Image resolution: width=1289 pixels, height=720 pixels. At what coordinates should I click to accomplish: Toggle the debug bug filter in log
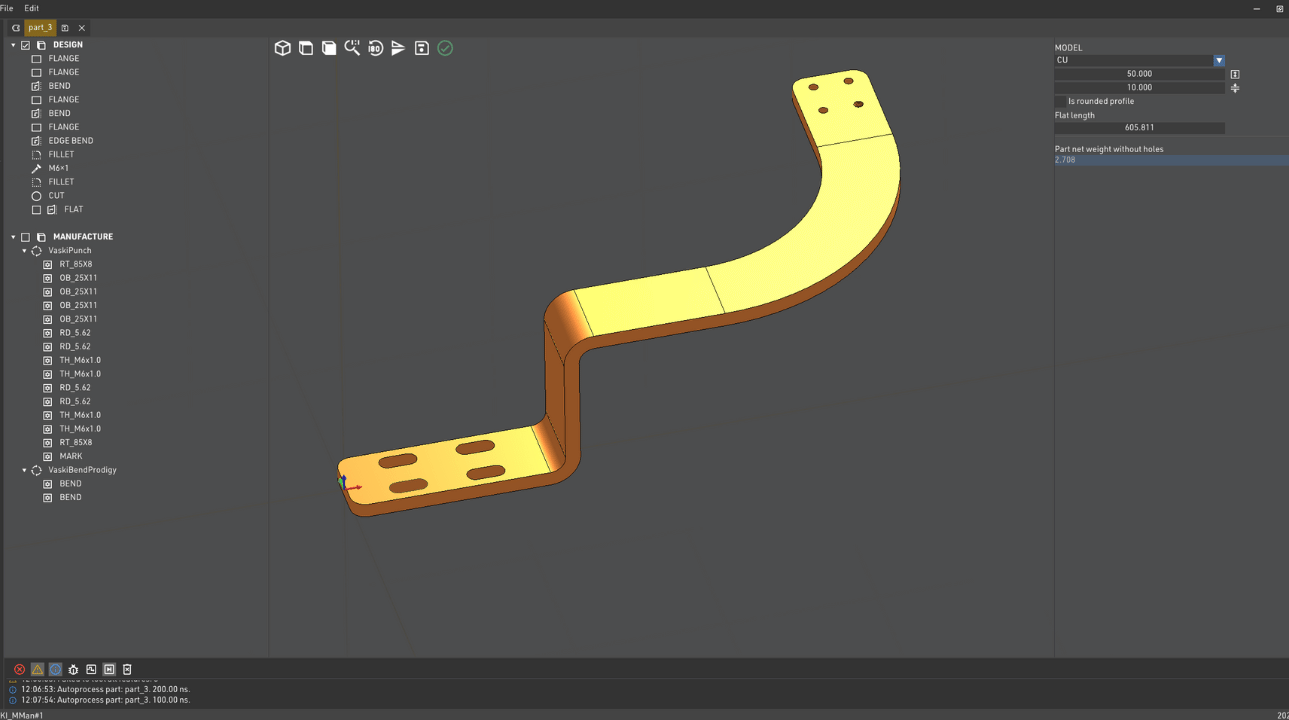pyautogui.click(x=73, y=669)
